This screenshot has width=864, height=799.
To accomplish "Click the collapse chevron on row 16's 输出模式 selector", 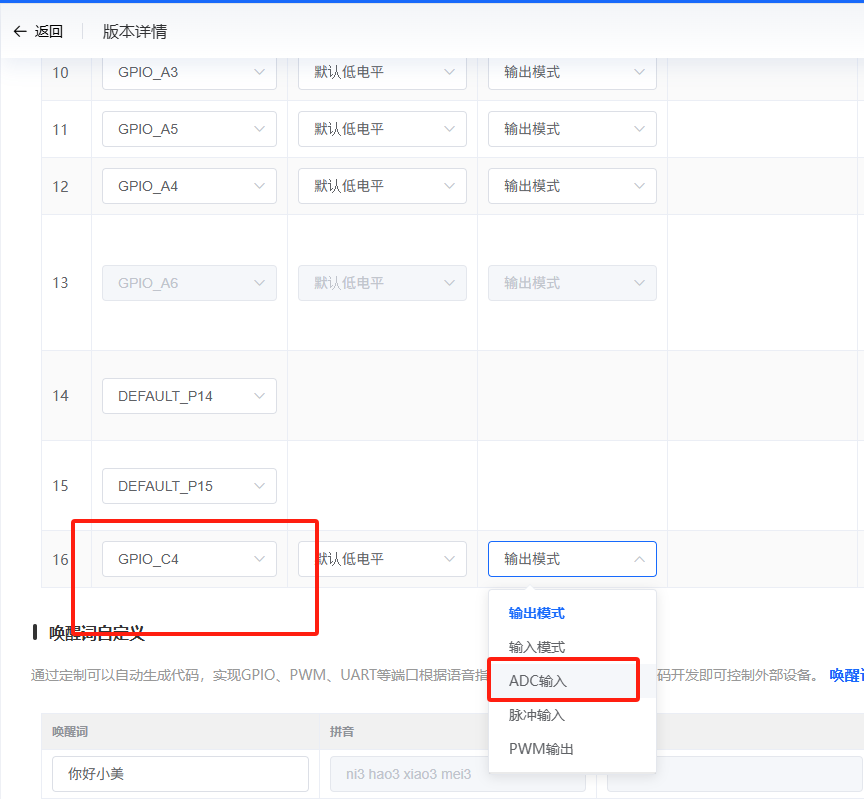I will pos(640,559).
